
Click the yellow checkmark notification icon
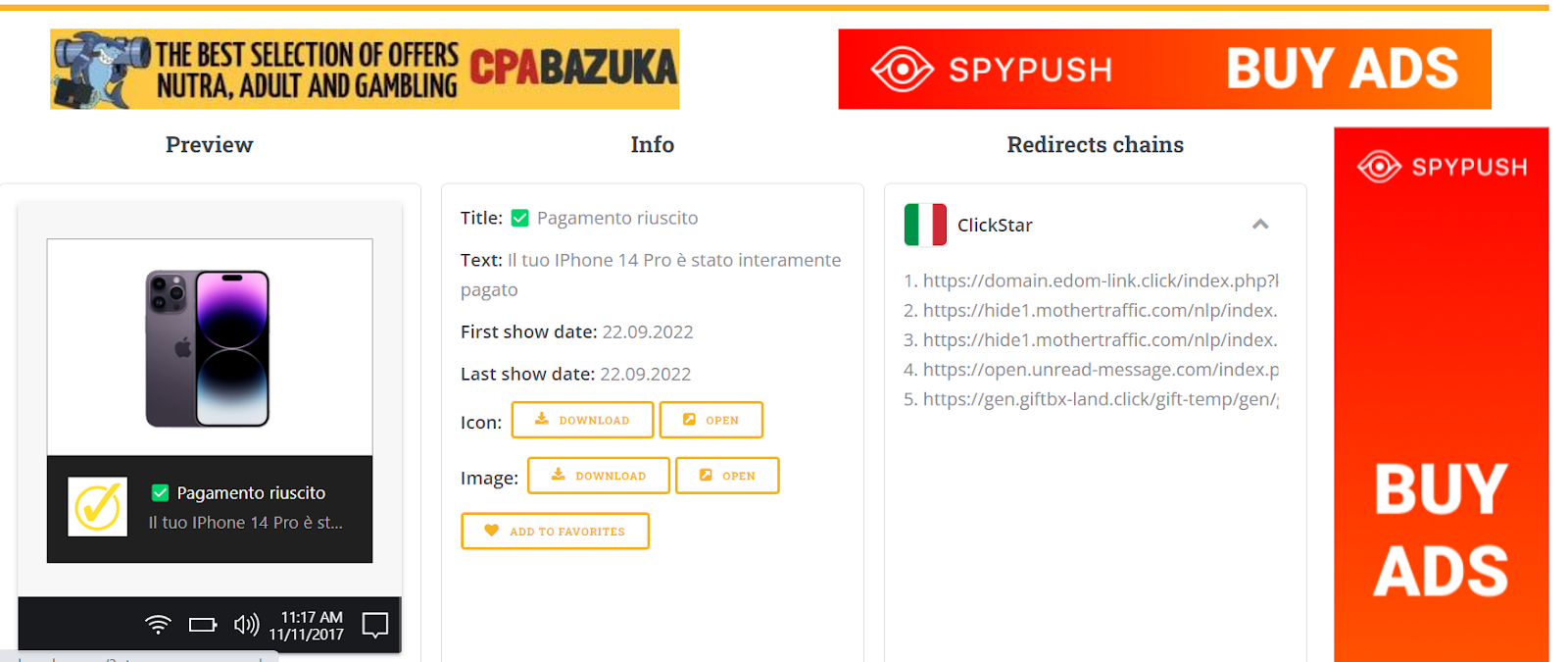97,507
